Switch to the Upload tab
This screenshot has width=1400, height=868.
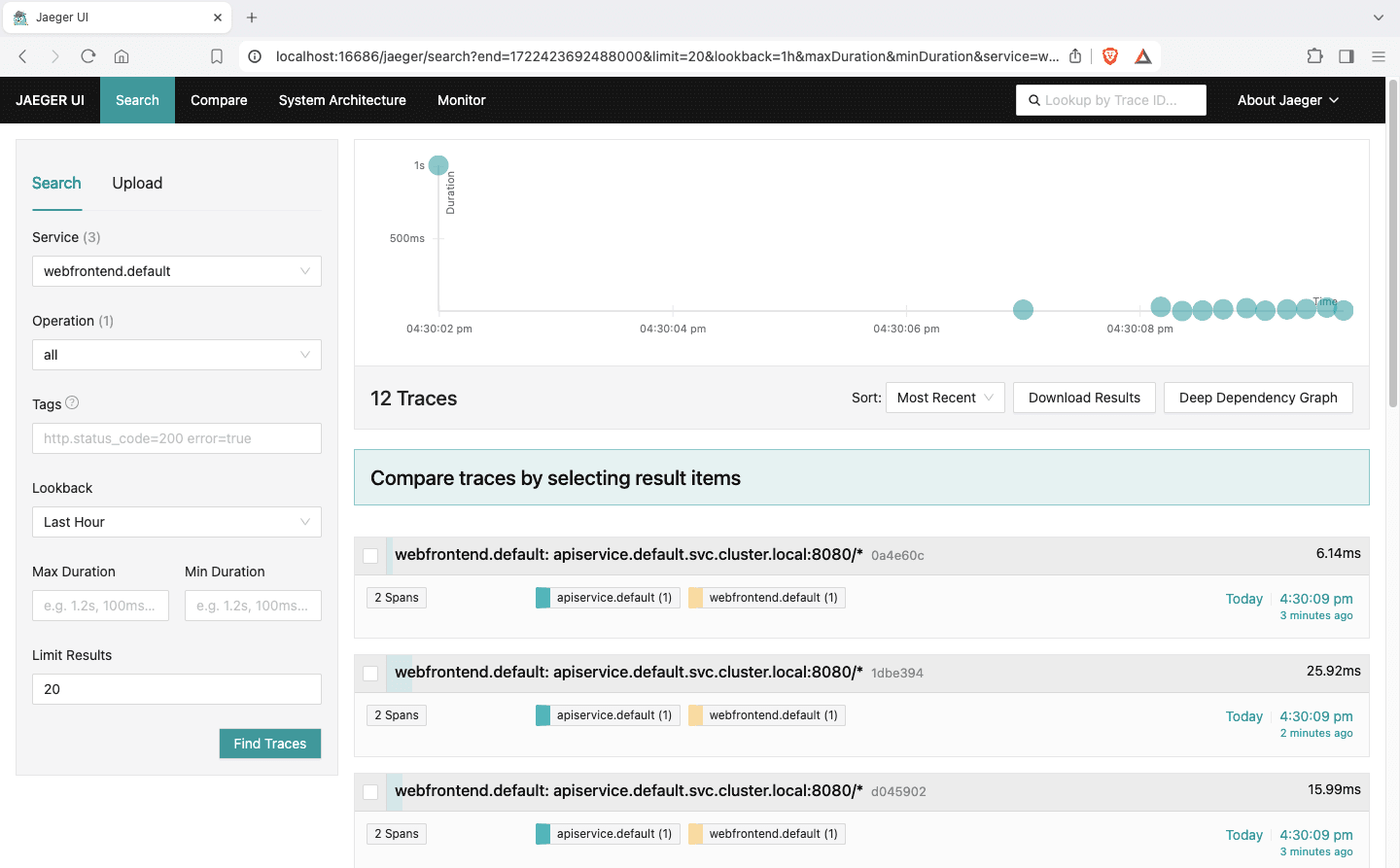pyautogui.click(x=137, y=183)
